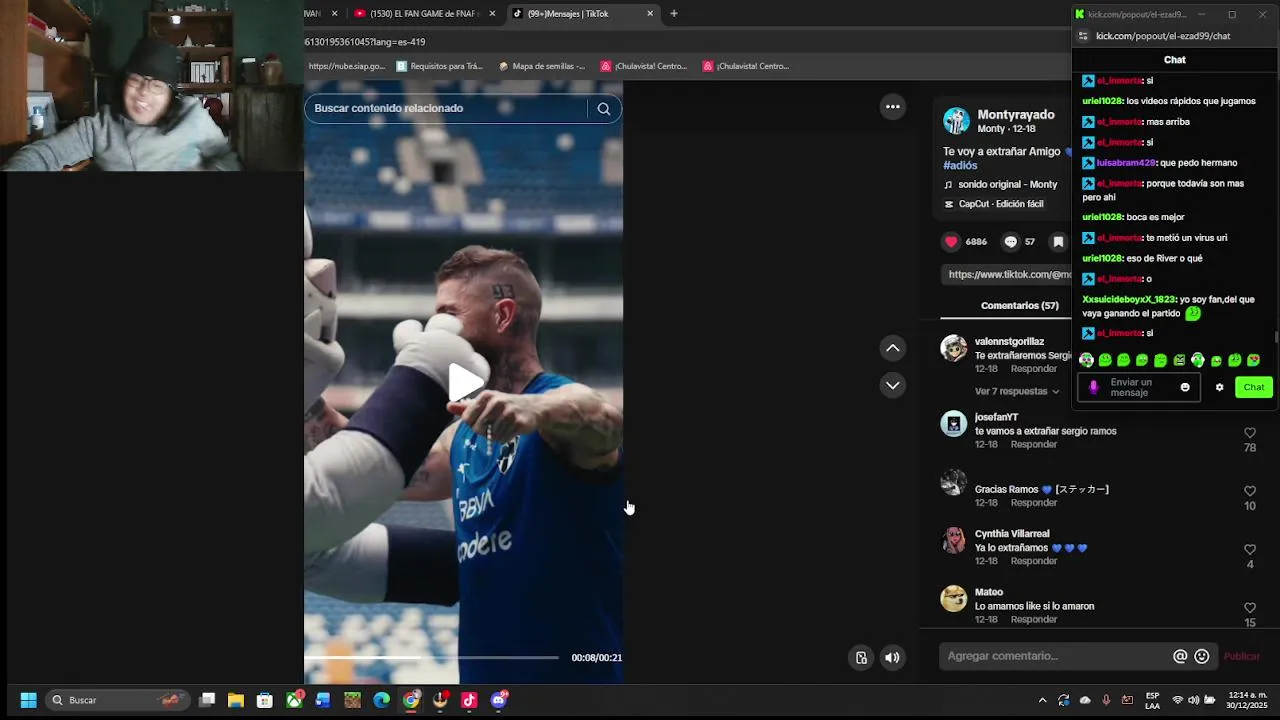This screenshot has height=720, width=1280.
Task: Toggle the auto-scroll icon beside volume
Action: (x=861, y=657)
